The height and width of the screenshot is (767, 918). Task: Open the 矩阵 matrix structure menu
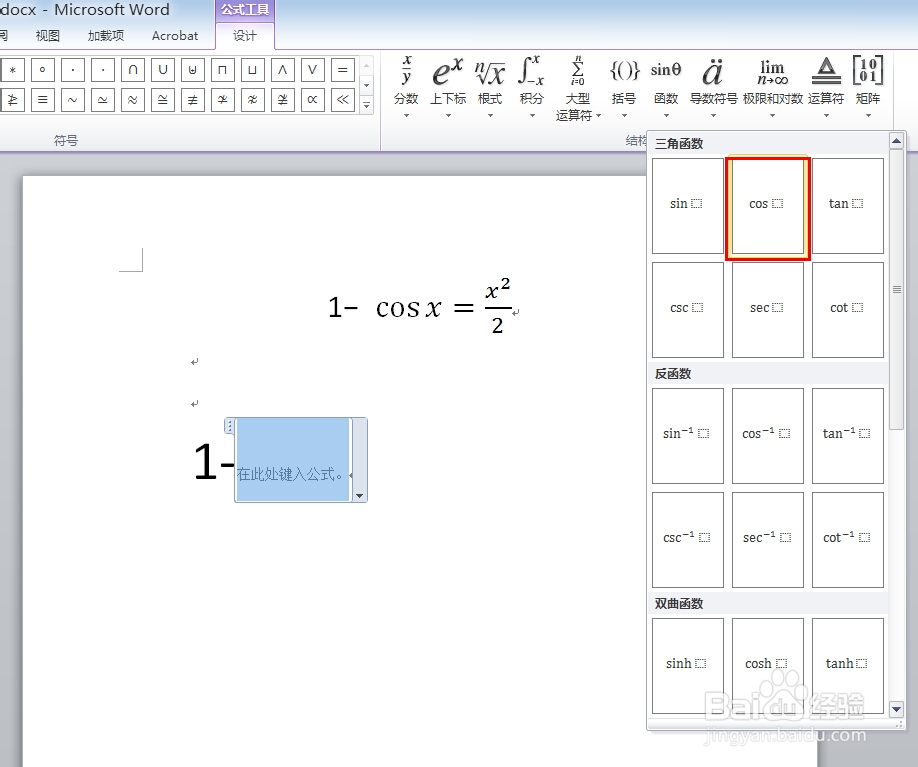pos(868,87)
